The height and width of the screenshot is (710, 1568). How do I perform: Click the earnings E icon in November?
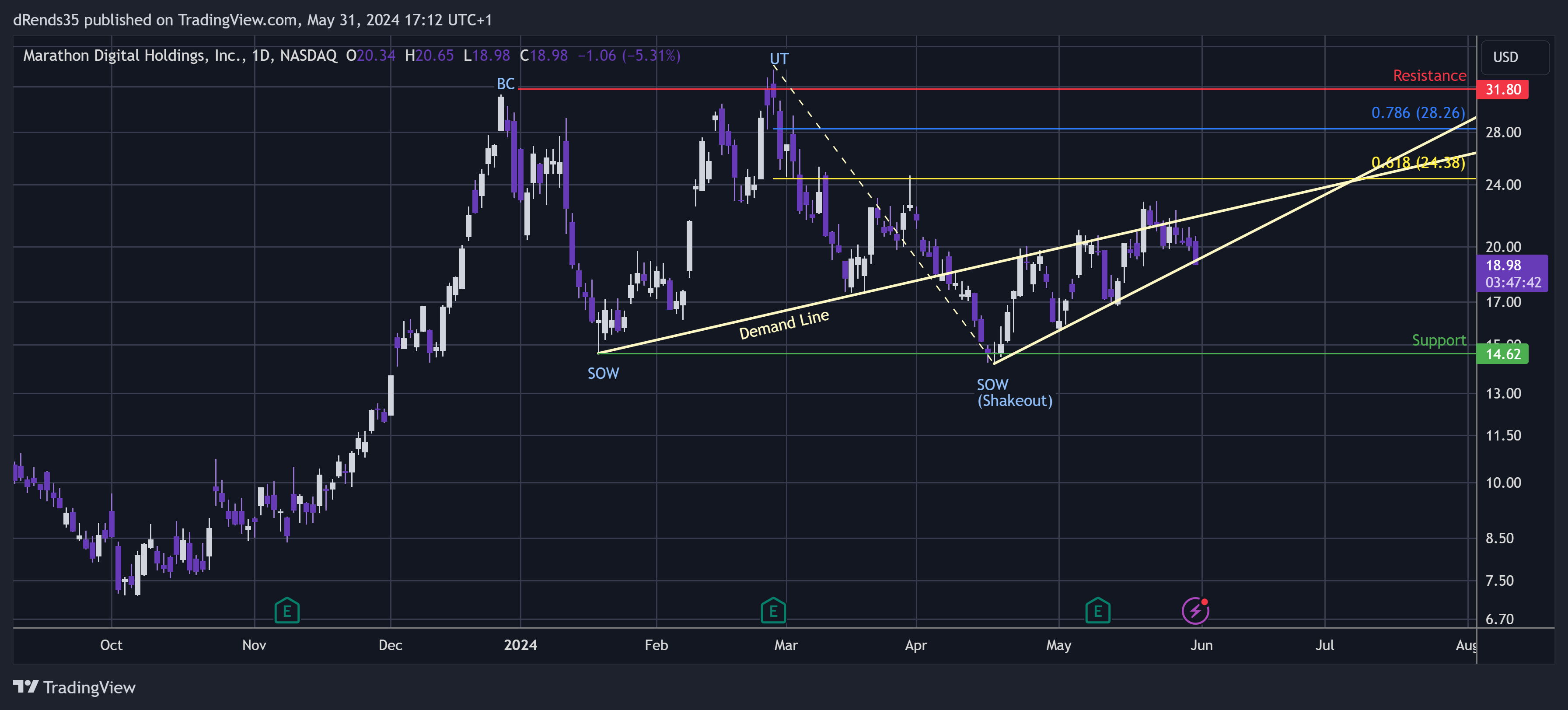[x=286, y=610]
